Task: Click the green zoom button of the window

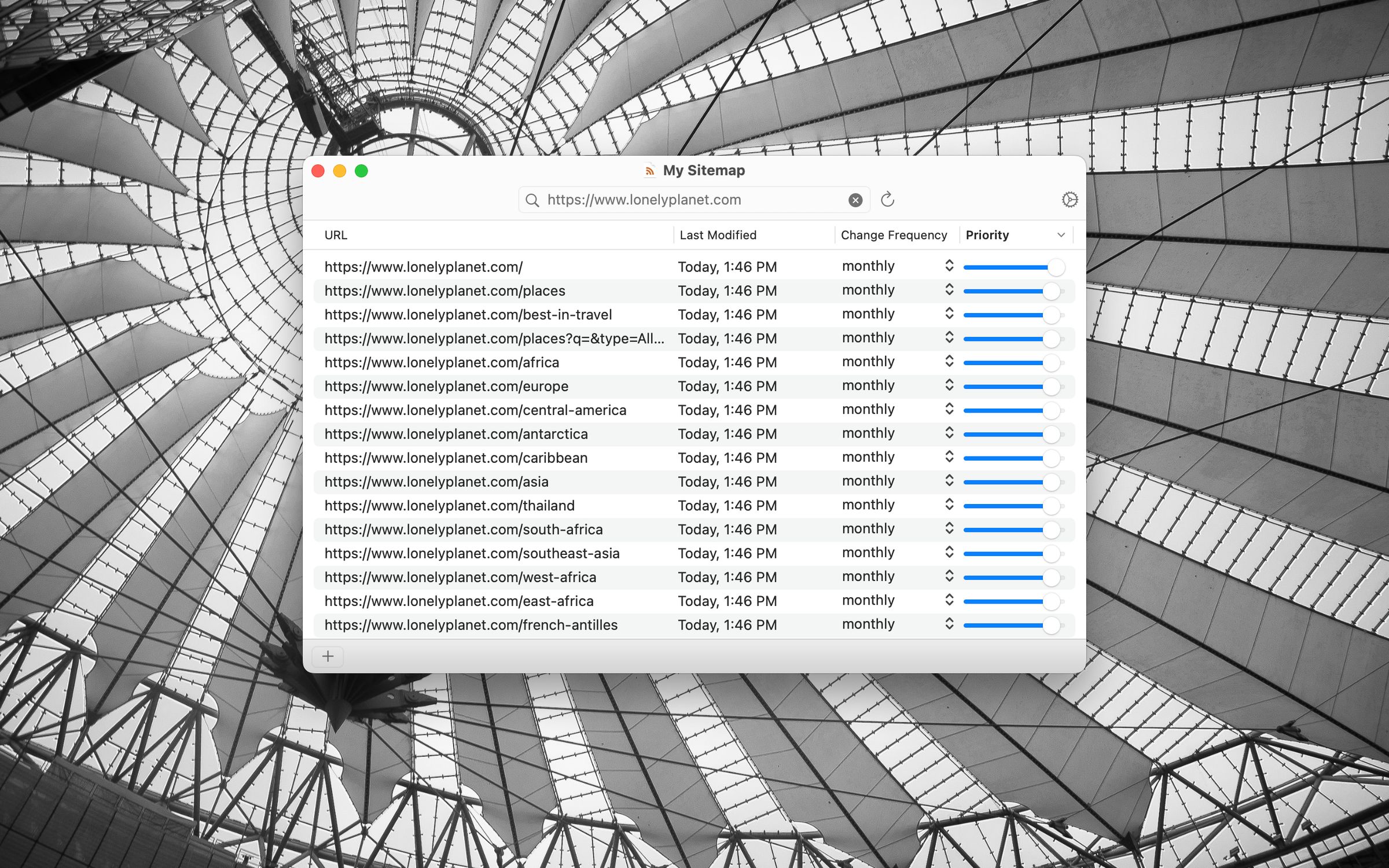Action: tap(361, 171)
